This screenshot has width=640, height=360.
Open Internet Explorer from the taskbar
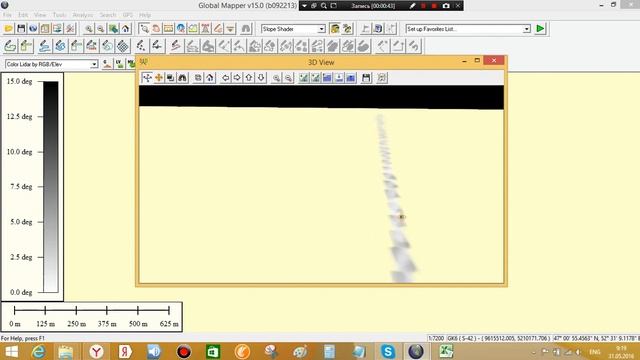pyautogui.click(x=38, y=351)
